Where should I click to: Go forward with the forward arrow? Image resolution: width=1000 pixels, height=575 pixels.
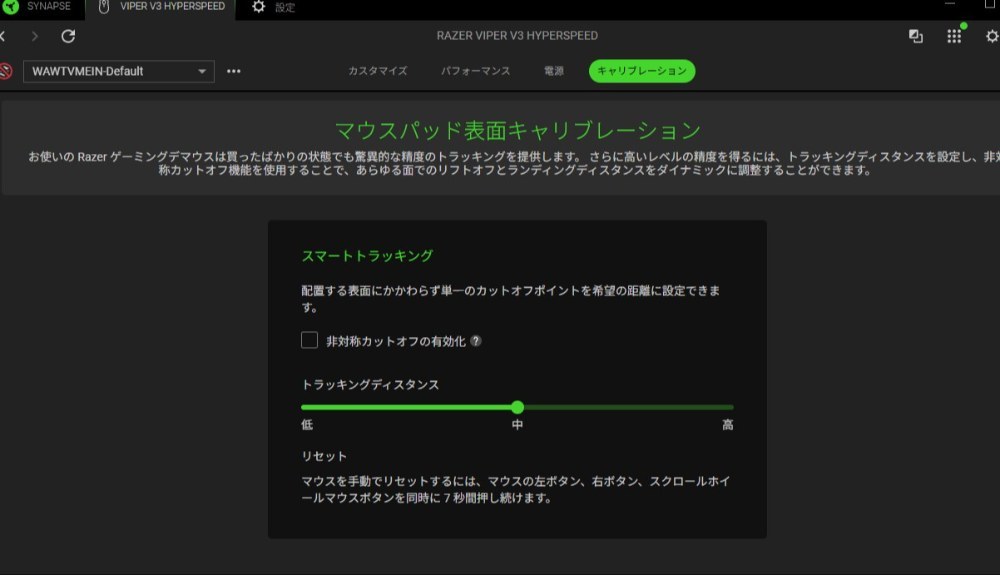[34, 36]
